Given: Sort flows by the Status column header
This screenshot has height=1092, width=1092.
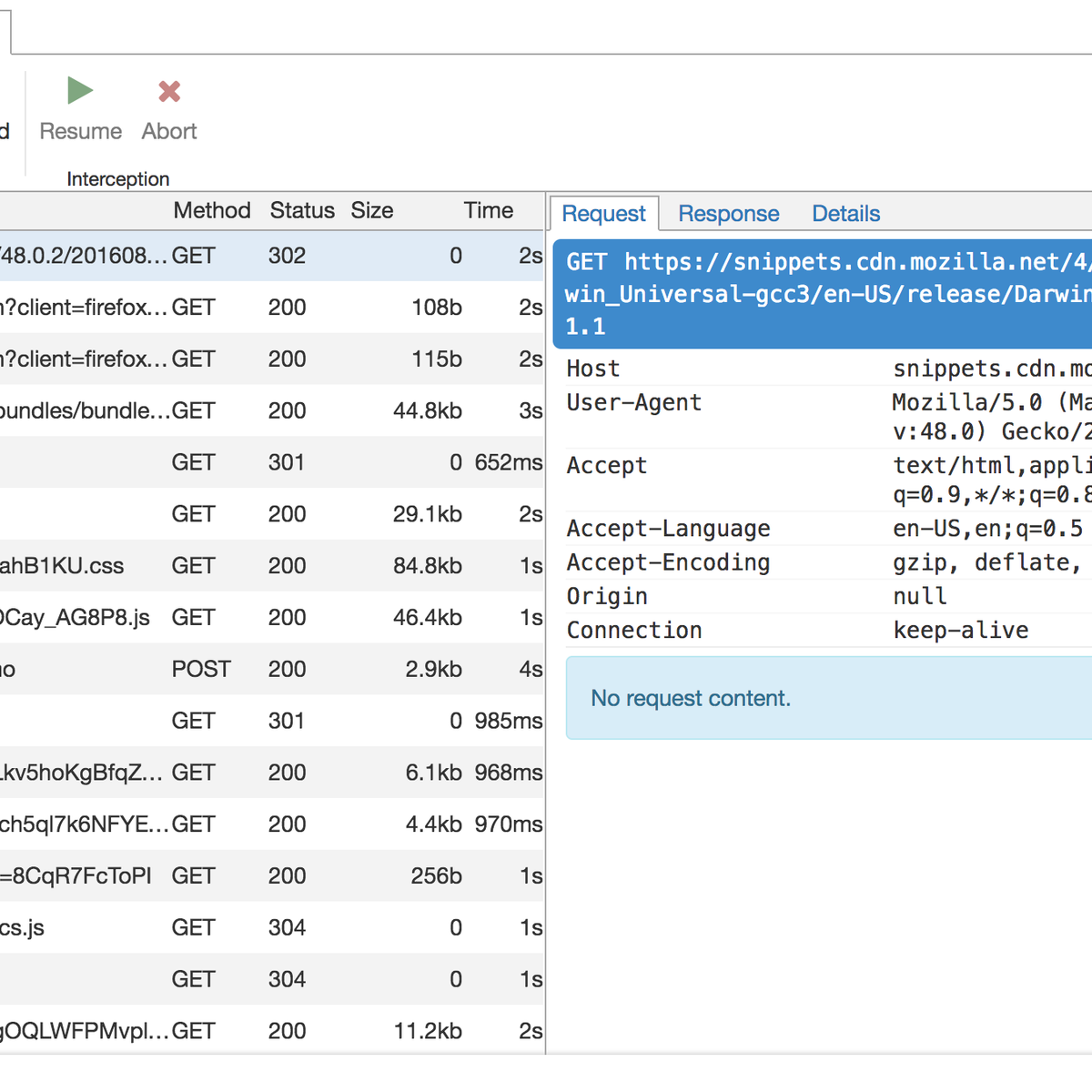Looking at the screenshot, I should (302, 210).
